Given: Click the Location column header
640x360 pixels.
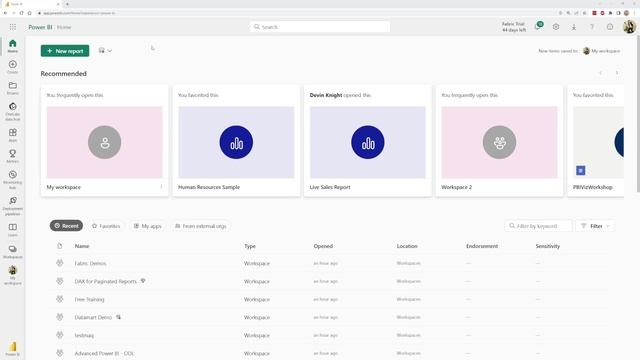Looking at the screenshot, I should (407, 246).
